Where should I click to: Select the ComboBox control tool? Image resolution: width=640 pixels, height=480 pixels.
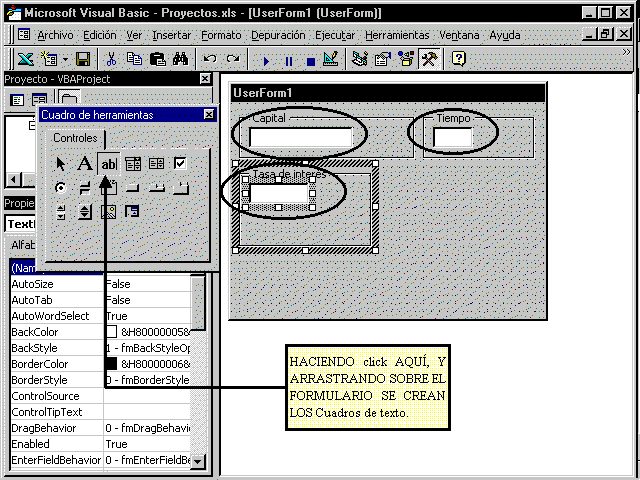(x=133, y=164)
